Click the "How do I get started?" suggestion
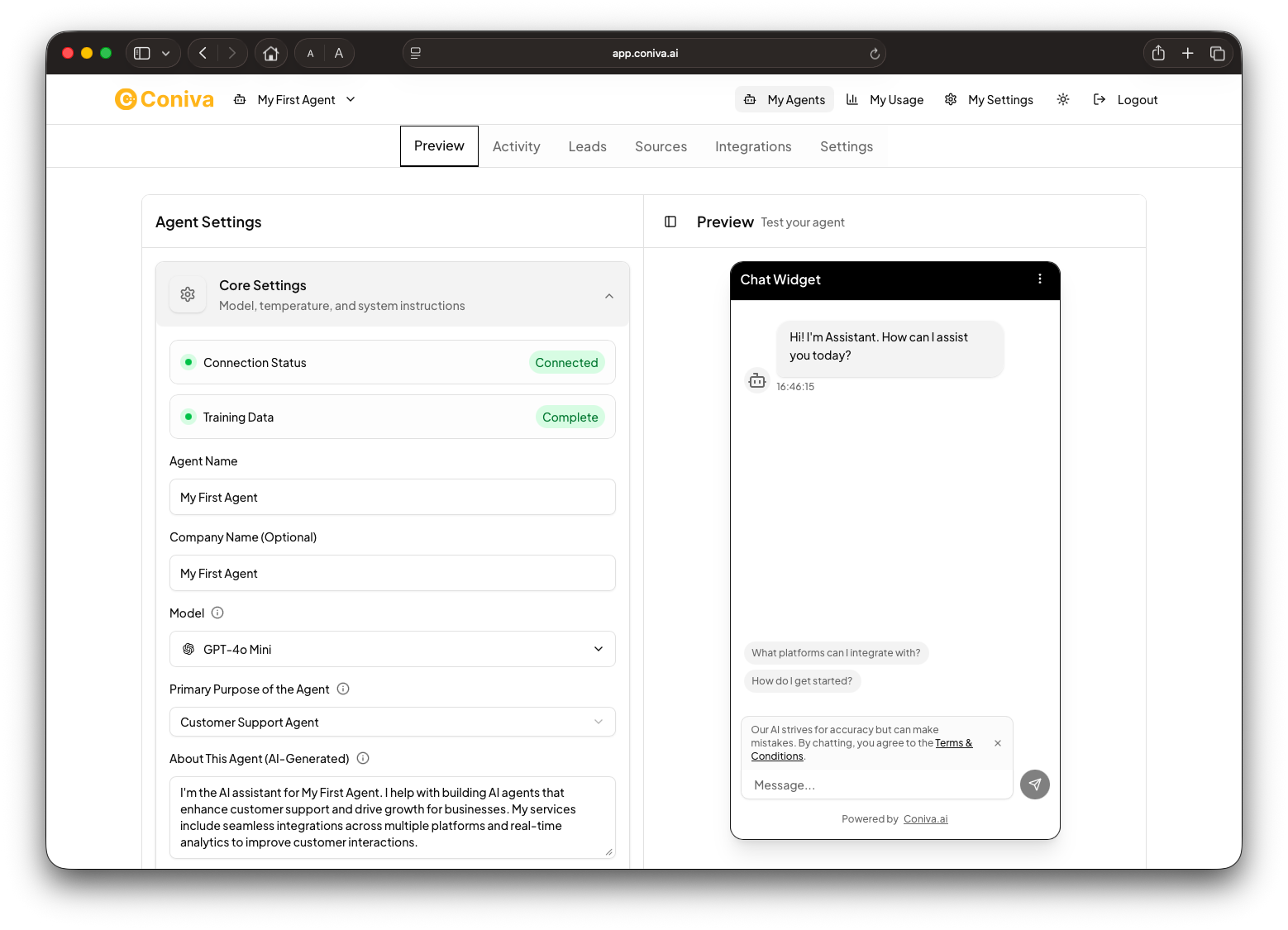The image size is (1288, 930). [801, 680]
